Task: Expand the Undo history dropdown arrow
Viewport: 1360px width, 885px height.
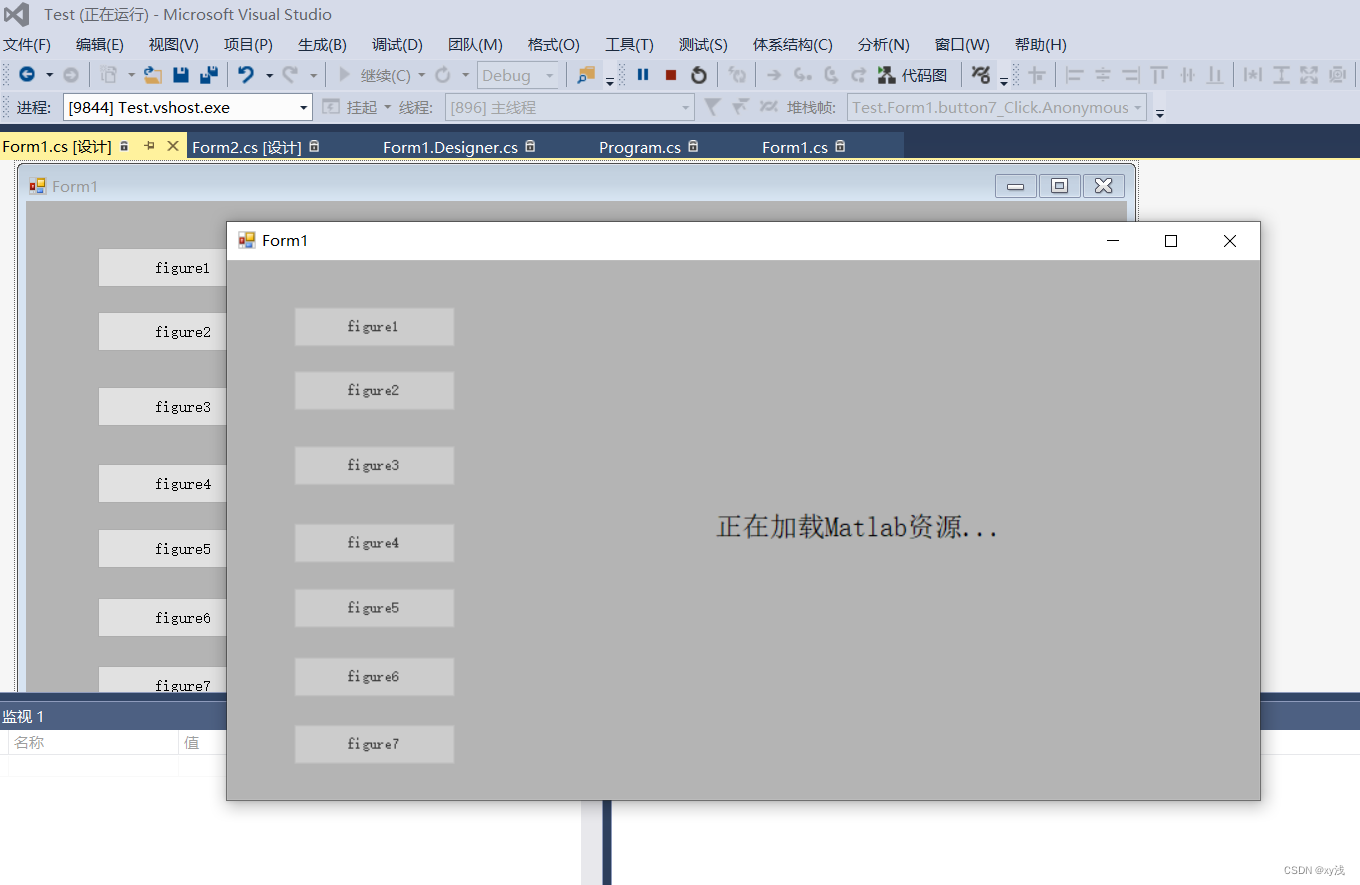Action: [269, 75]
